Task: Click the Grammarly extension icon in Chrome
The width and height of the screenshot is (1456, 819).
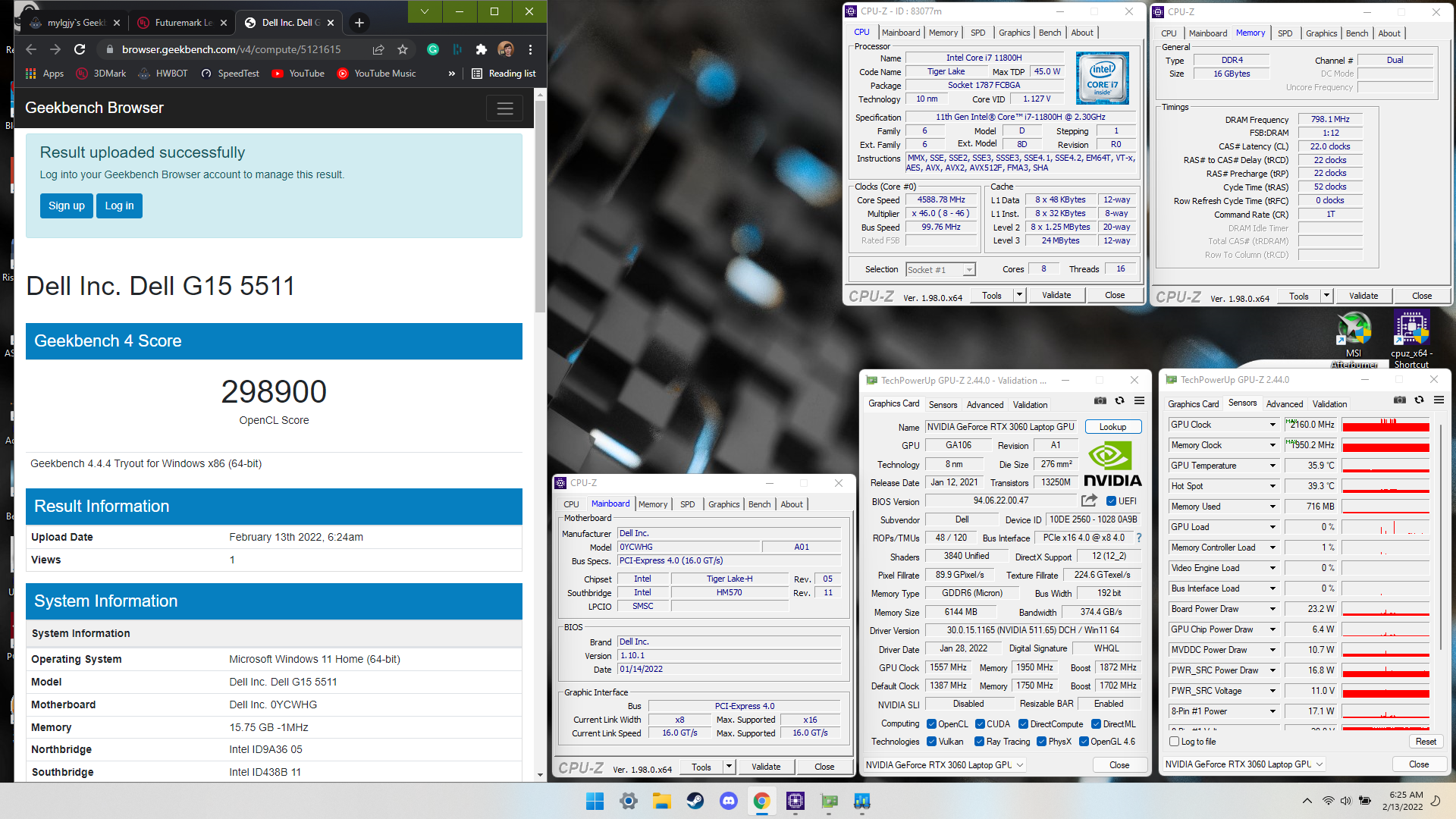Action: click(x=433, y=49)
